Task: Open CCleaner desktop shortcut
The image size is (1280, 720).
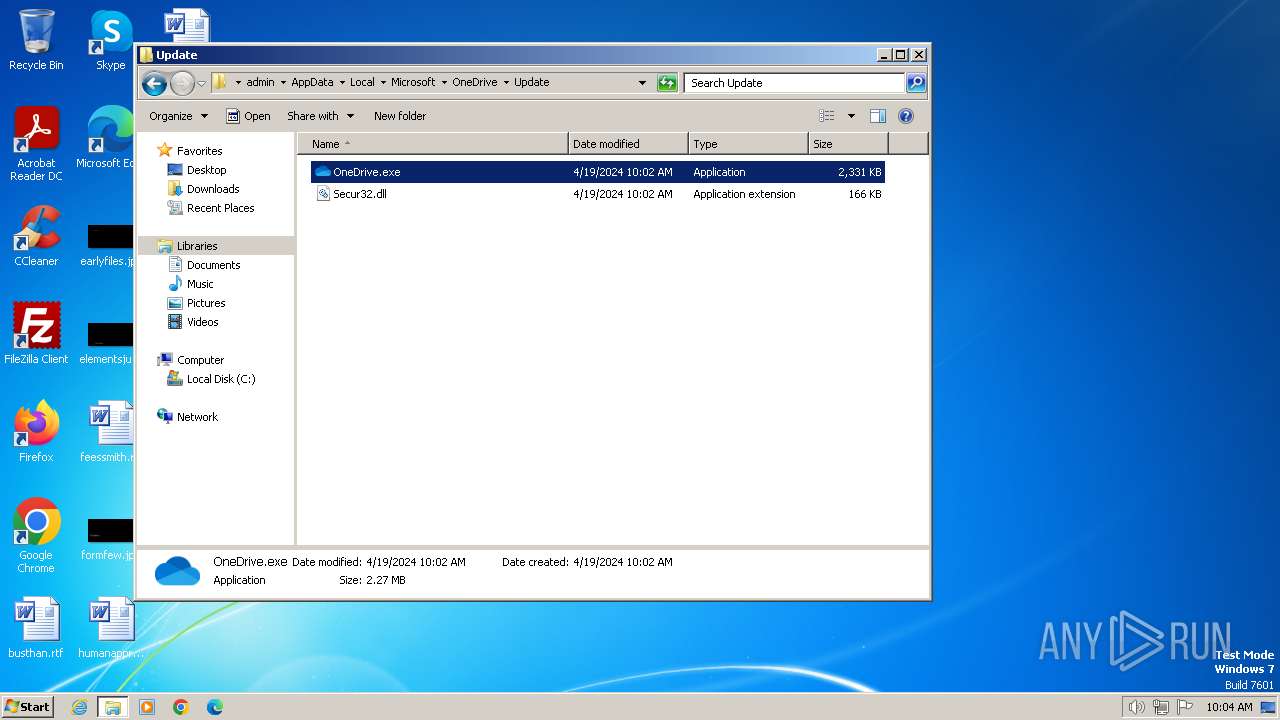Action: (x=36, y=236)
